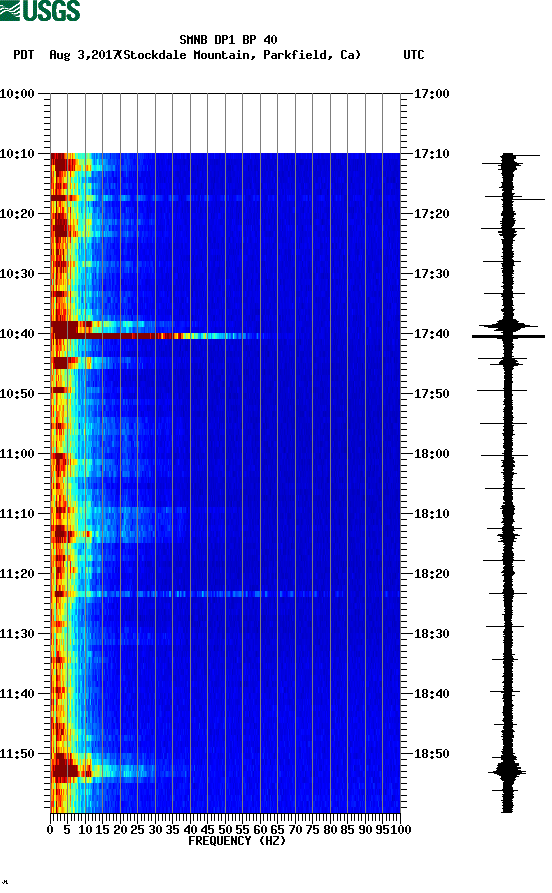The image size is (552, 893).
Task: Click the UTC timezone label
Action: pyautogui.click(x=414, y=55)
